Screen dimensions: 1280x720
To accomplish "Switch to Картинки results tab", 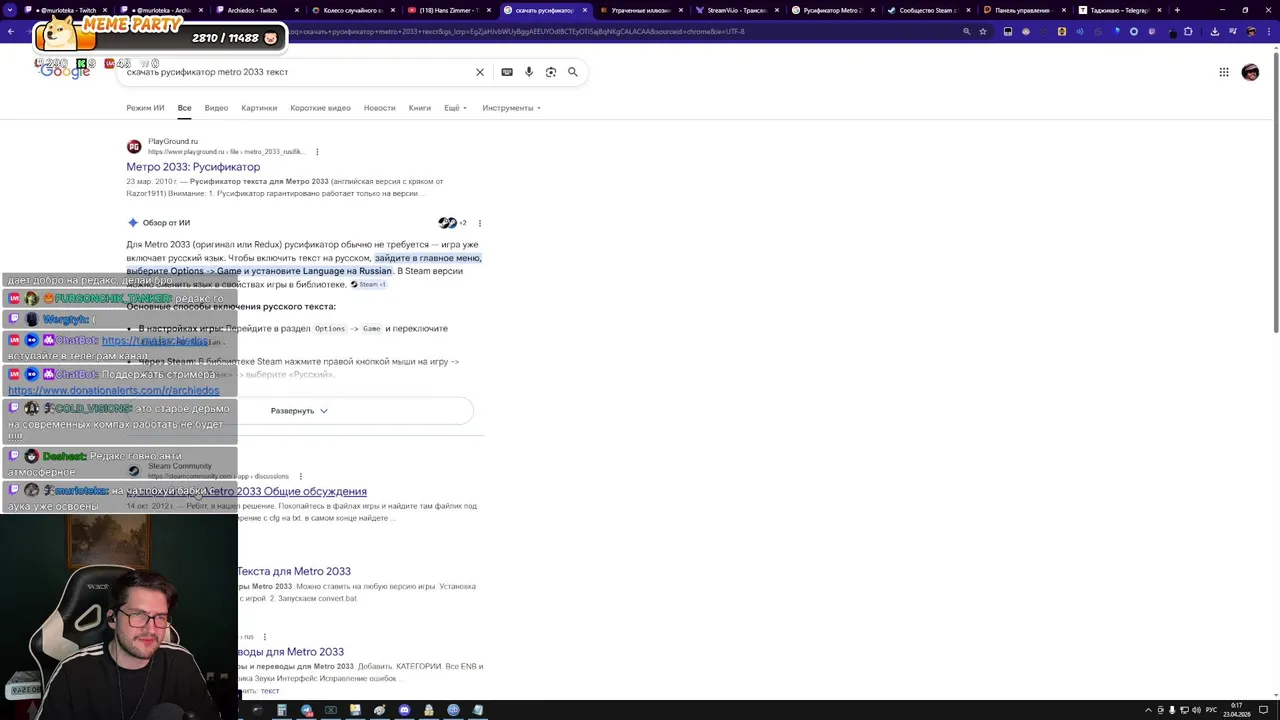I will click(259, 108).
